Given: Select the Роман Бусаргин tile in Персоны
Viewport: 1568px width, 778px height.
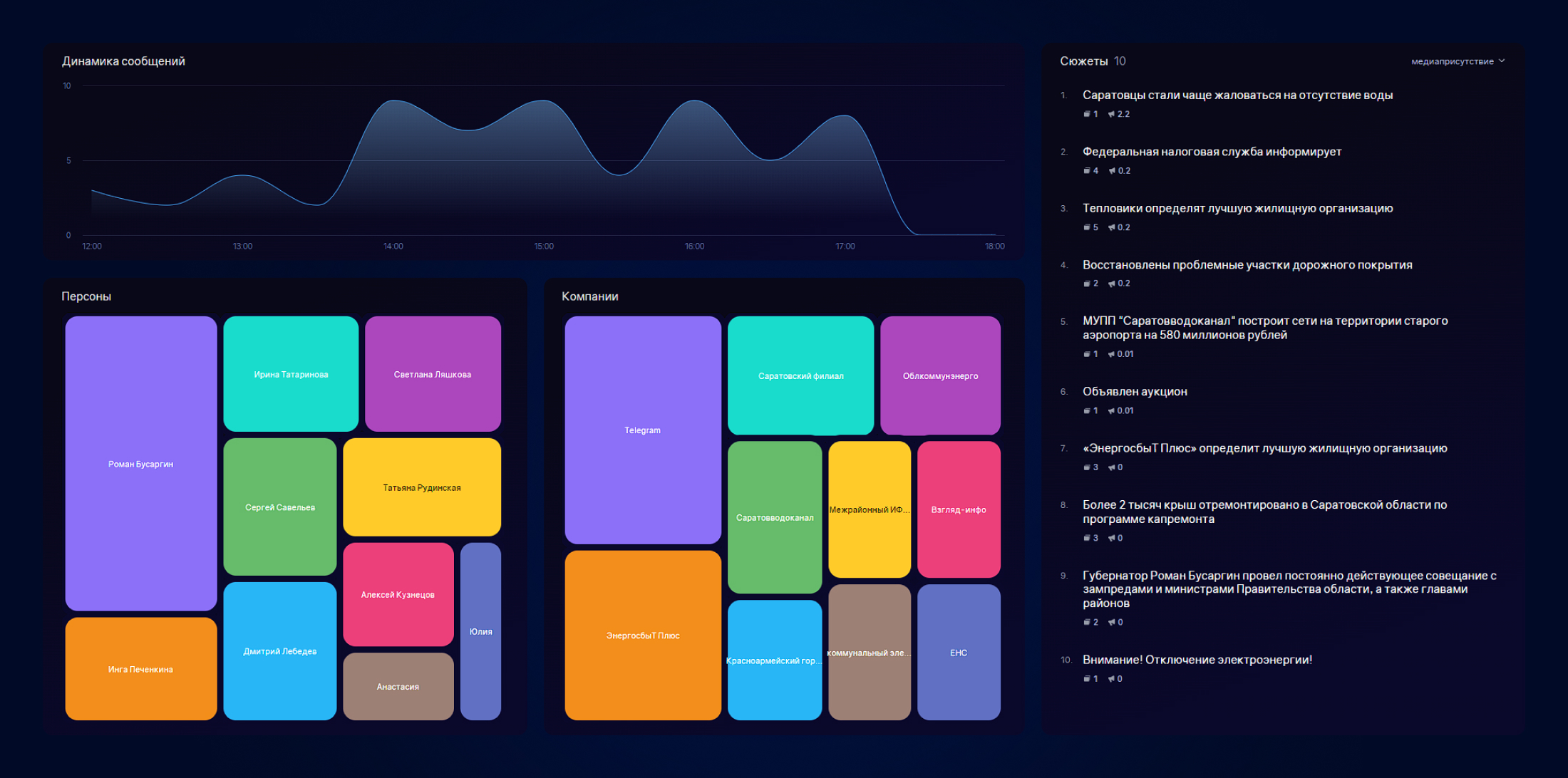Looking at the screenshot, I should point(141,464).
